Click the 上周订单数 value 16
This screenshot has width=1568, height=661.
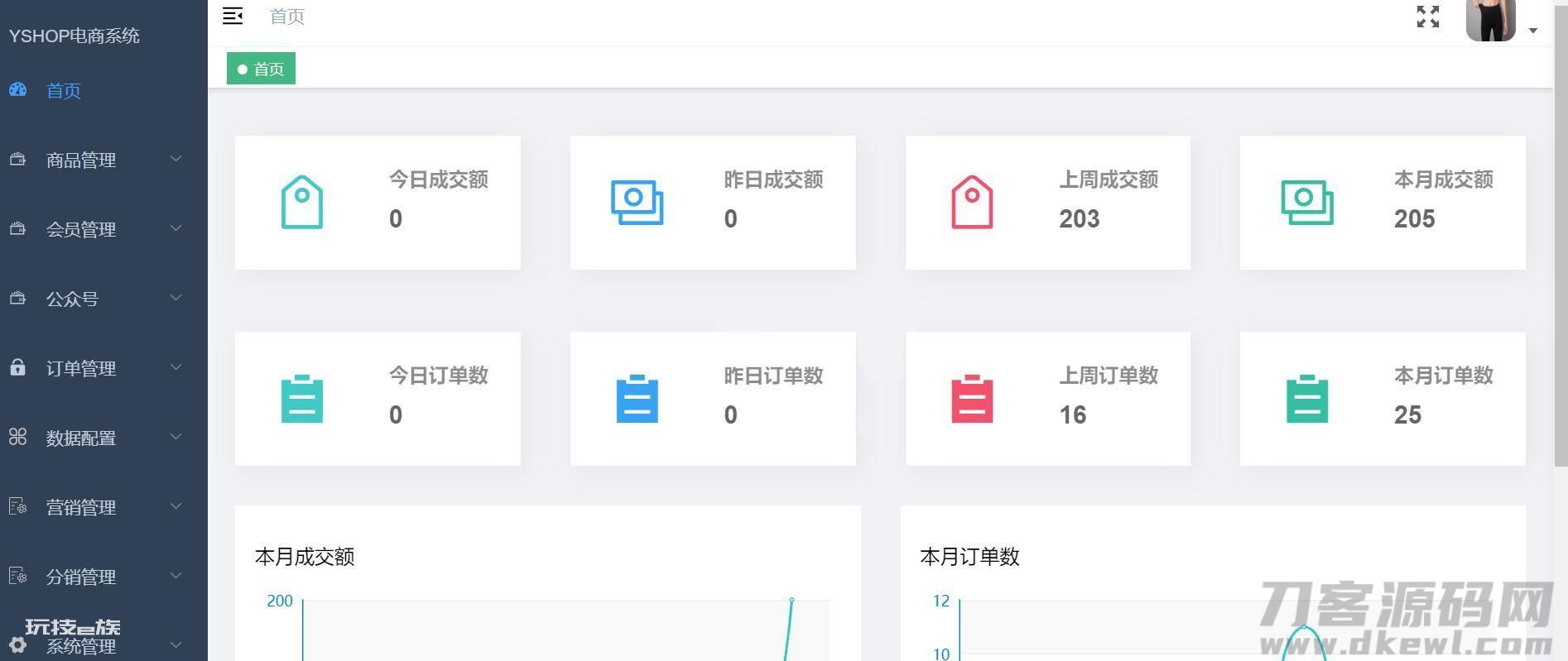(x=1073, y=414)
